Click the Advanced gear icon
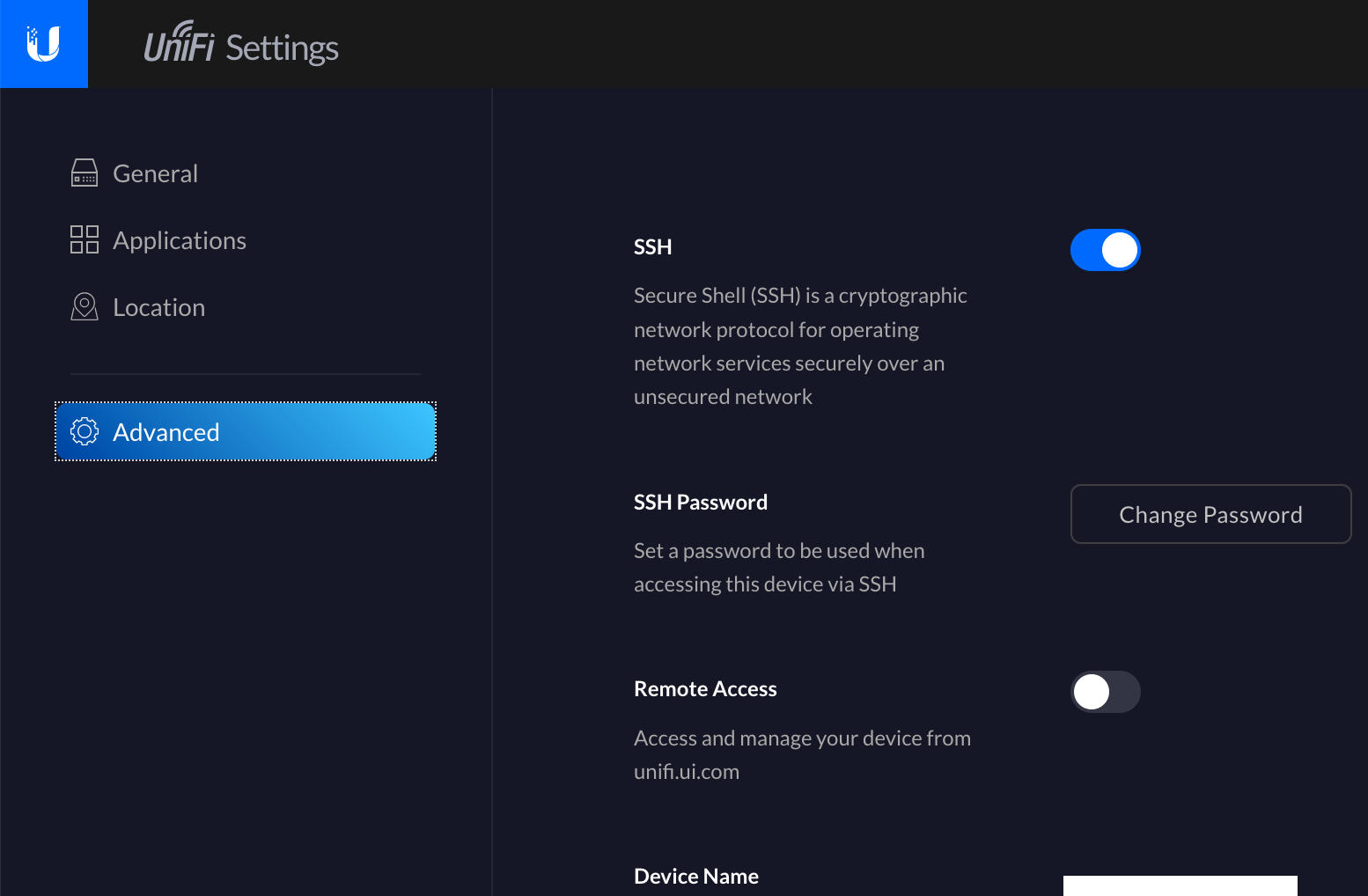 (x=85, y=431)
